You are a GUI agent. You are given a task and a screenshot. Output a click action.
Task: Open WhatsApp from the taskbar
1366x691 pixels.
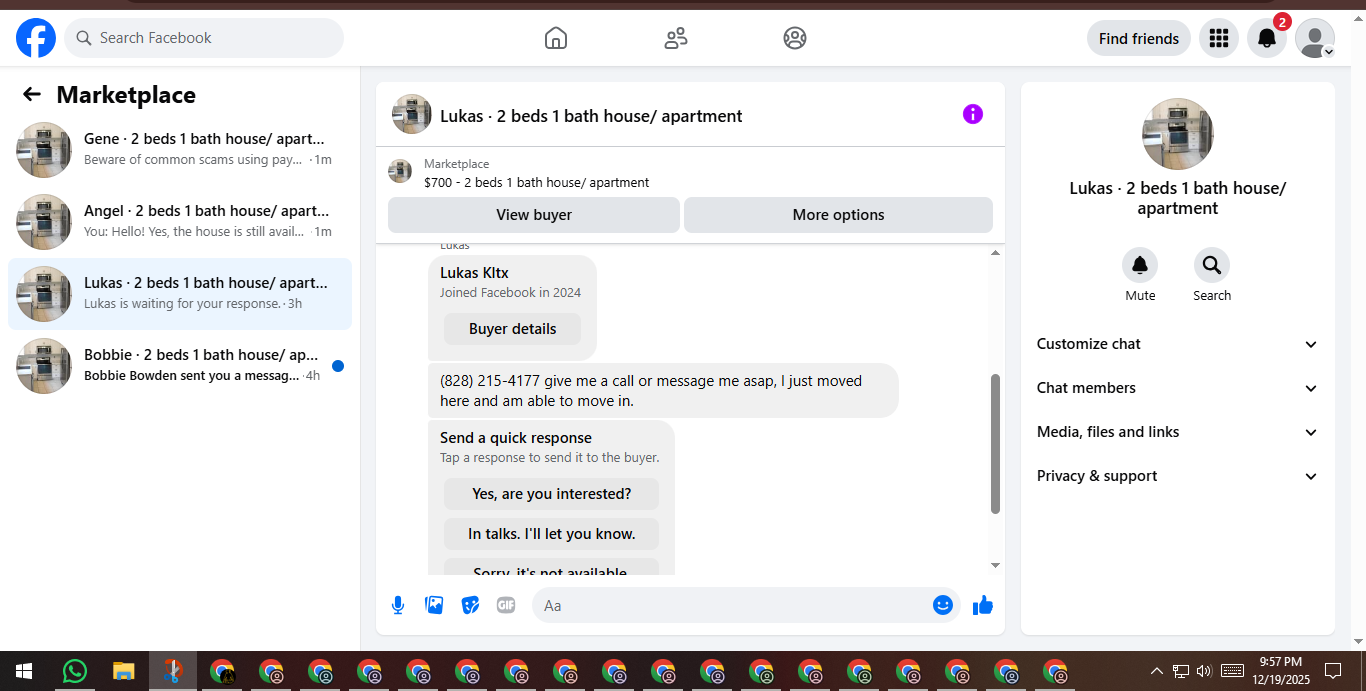coord(74,671)
